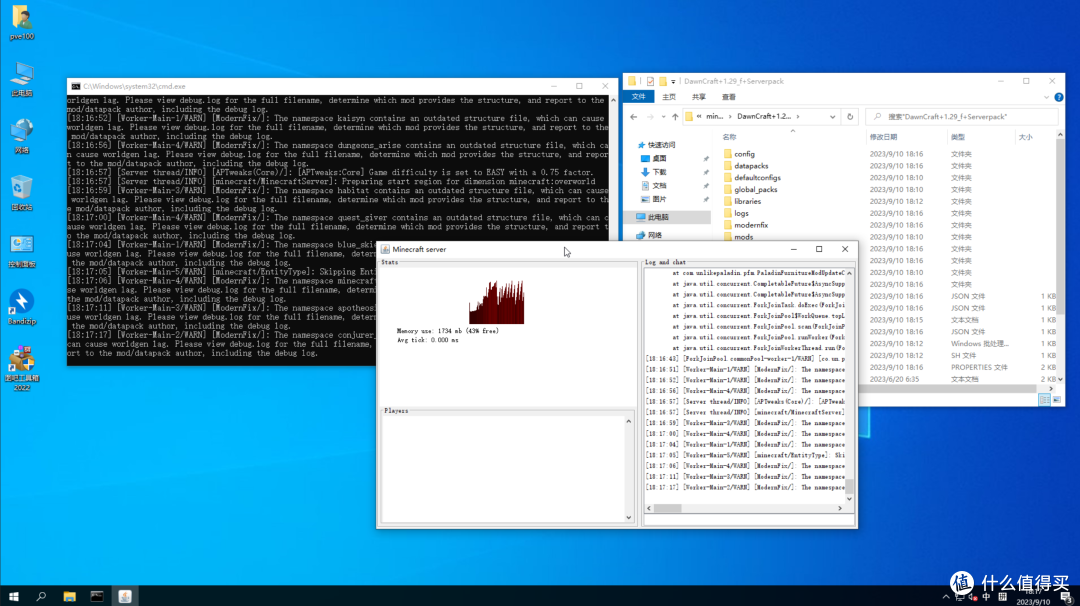
Task: Click the Explorer search box
Action: (961, 116)
